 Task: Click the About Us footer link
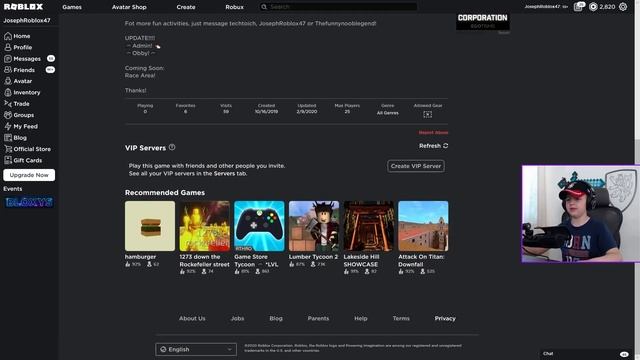(192, 318)
